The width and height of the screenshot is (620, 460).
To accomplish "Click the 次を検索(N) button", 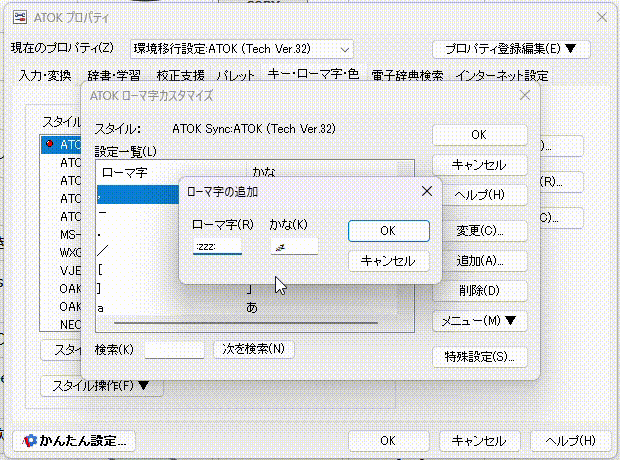I will (x=253, y=349).
